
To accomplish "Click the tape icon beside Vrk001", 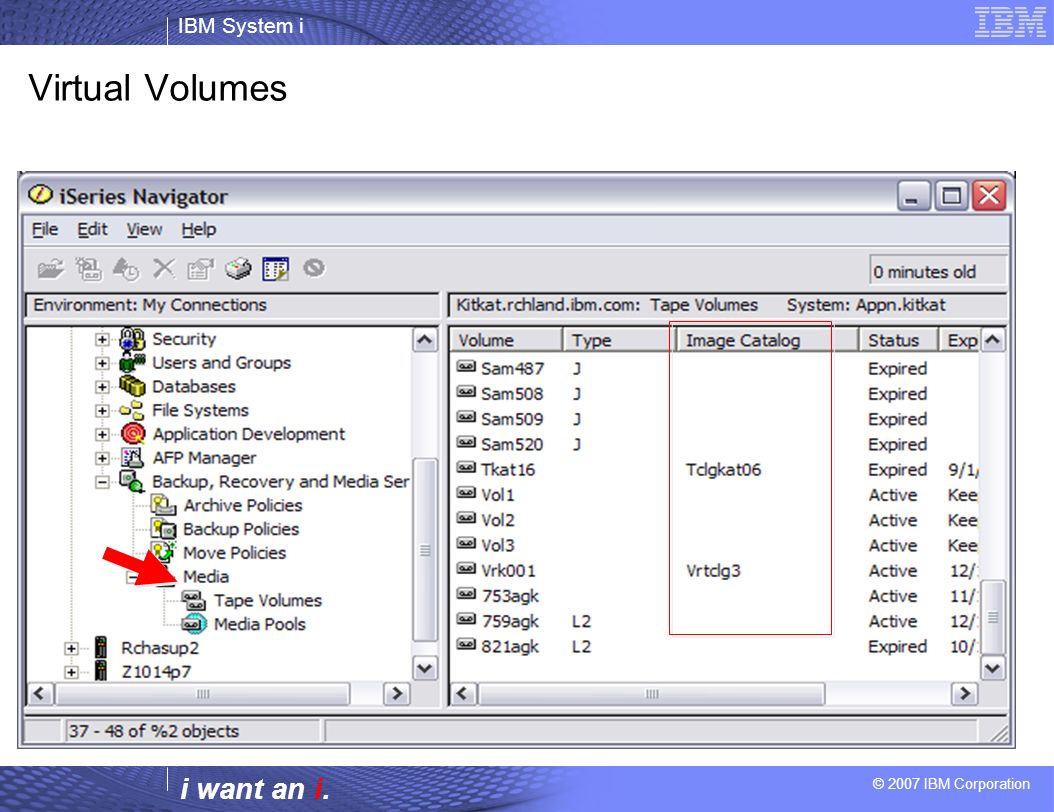I will click(x=466, y=569).
